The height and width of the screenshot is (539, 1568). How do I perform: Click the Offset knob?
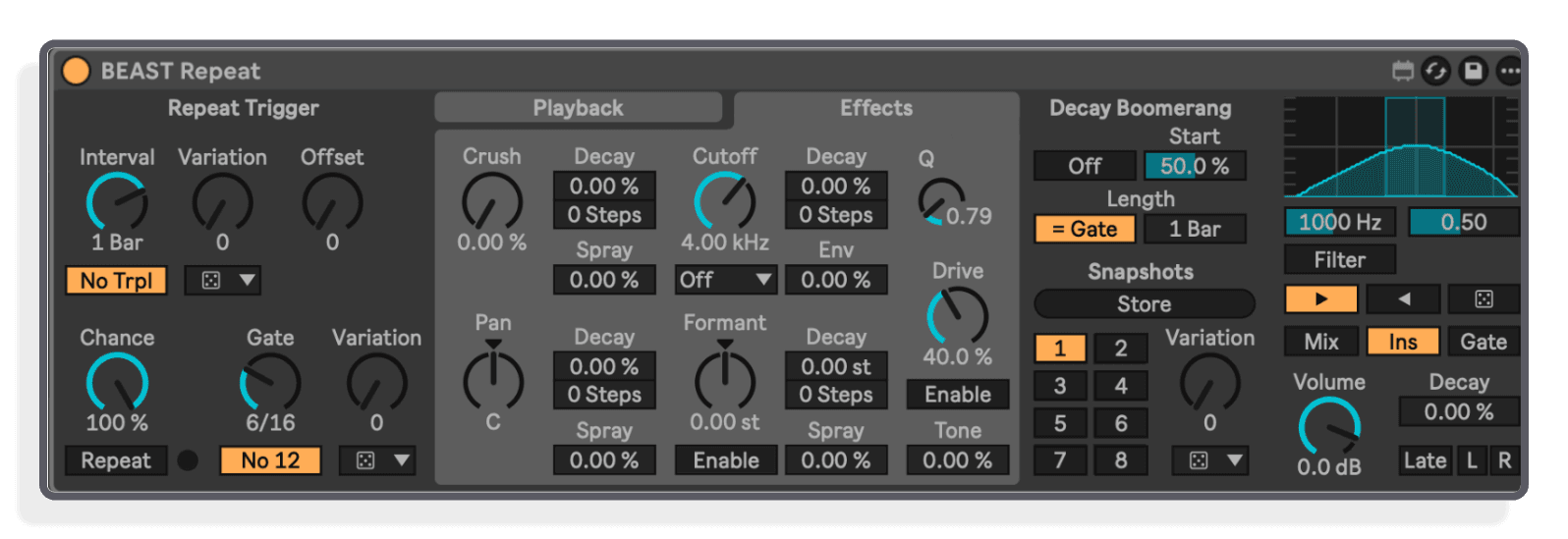(332, 202)
